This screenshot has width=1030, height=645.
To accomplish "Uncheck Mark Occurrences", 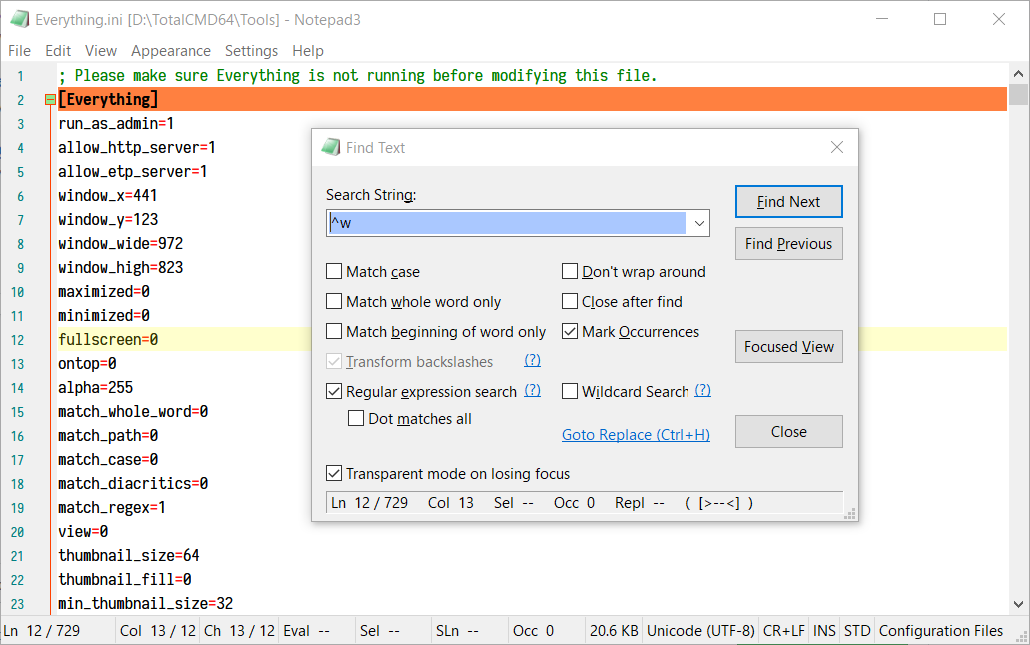I will pos(570,331).
